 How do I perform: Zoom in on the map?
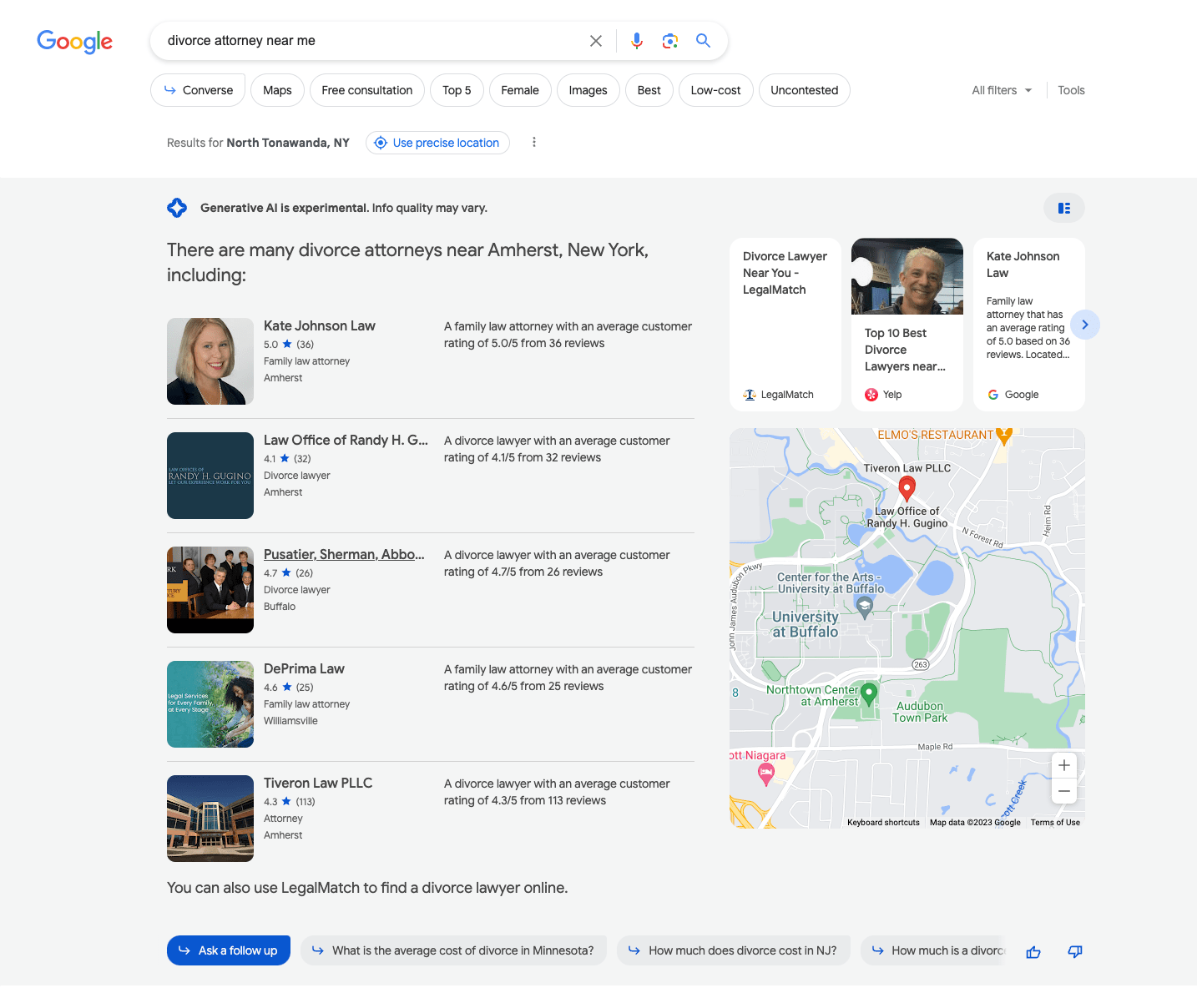(x=1064, y=765)
